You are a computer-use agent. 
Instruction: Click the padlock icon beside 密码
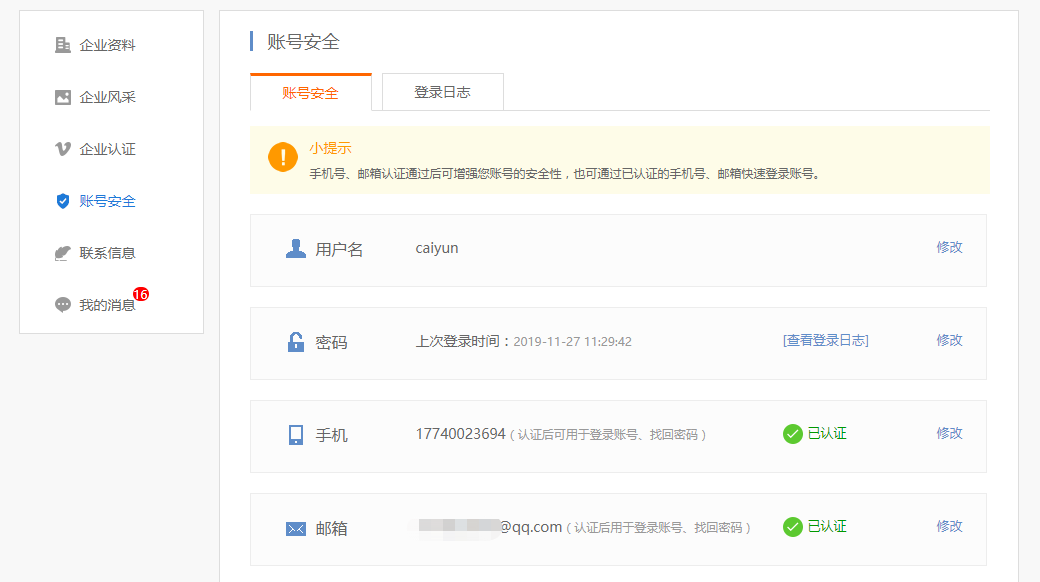point(296,342)
